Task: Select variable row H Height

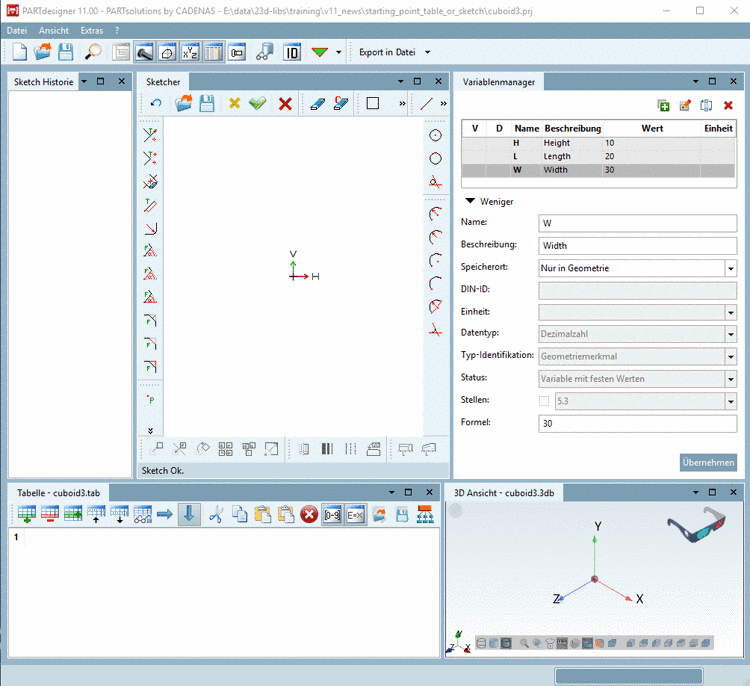Action: click(598, 143)
